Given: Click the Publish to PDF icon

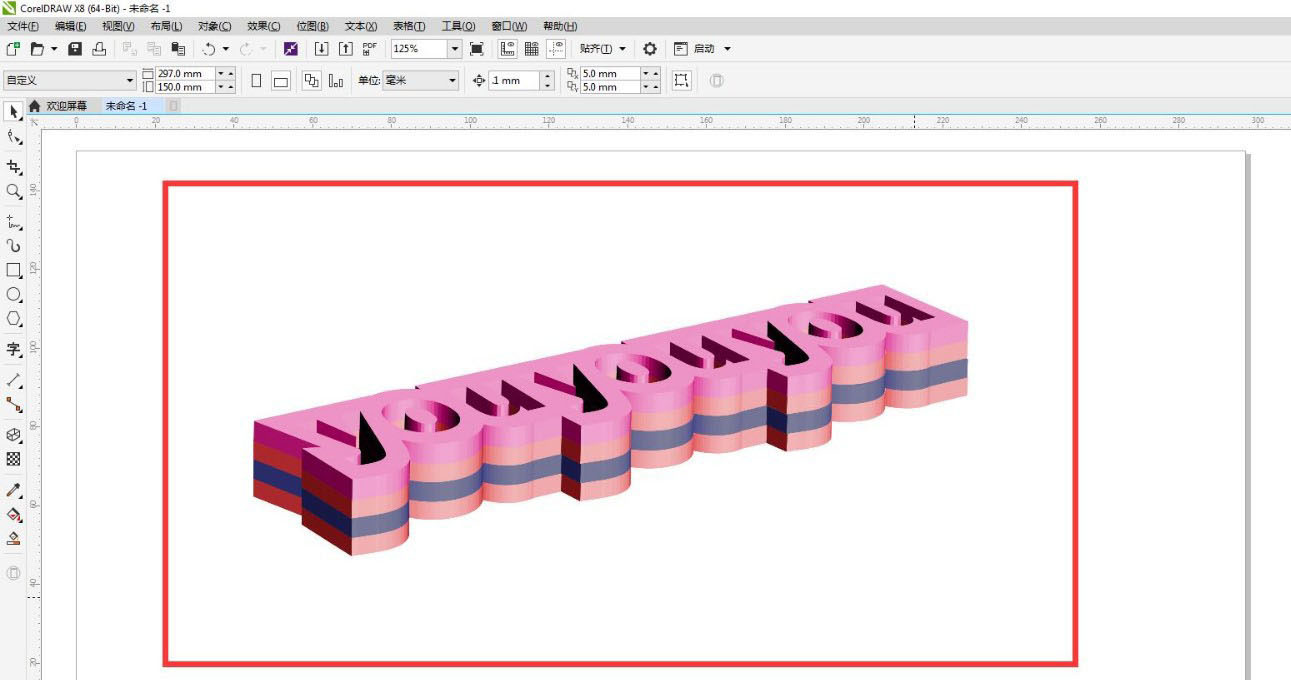Looking at the screenshot, I should (x=370, y=49).
